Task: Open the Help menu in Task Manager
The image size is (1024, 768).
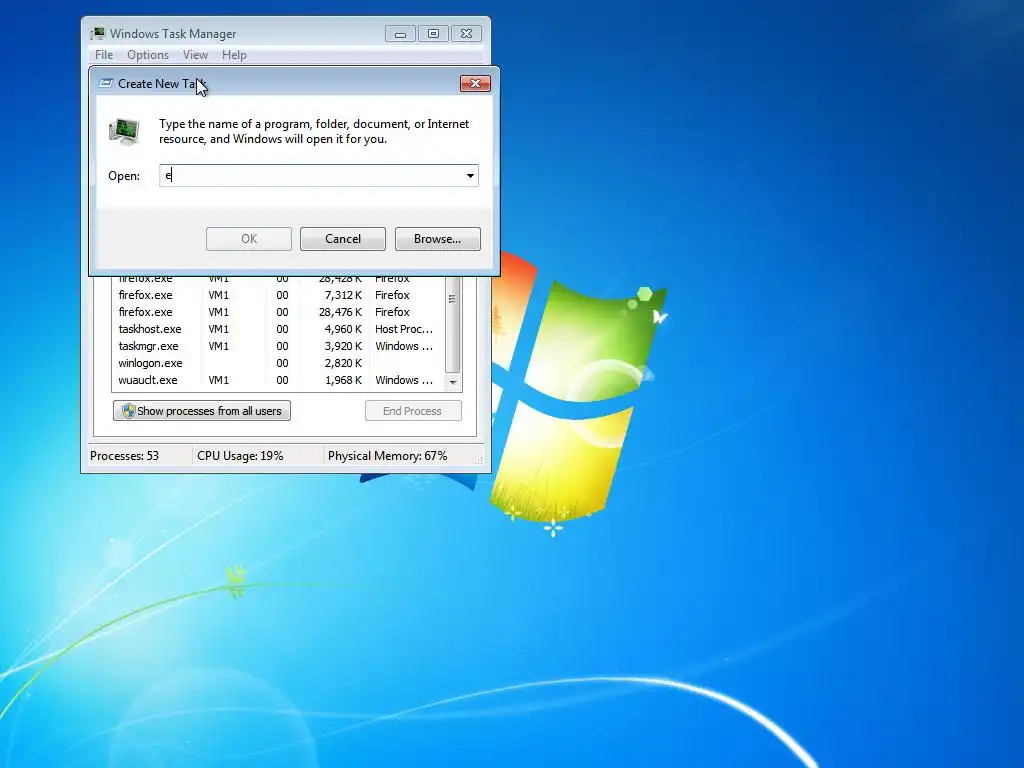Action: pos(234,55)
